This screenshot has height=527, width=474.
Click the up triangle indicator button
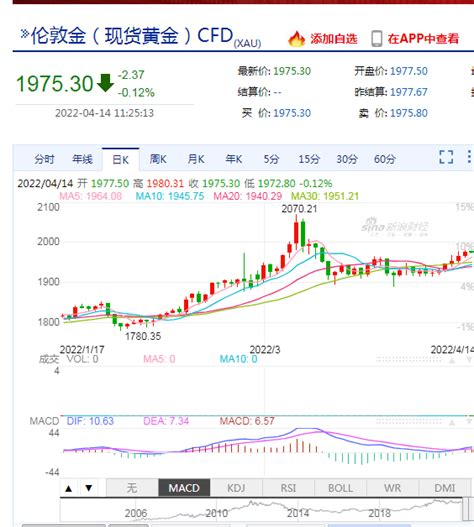[x=69, y=488]
